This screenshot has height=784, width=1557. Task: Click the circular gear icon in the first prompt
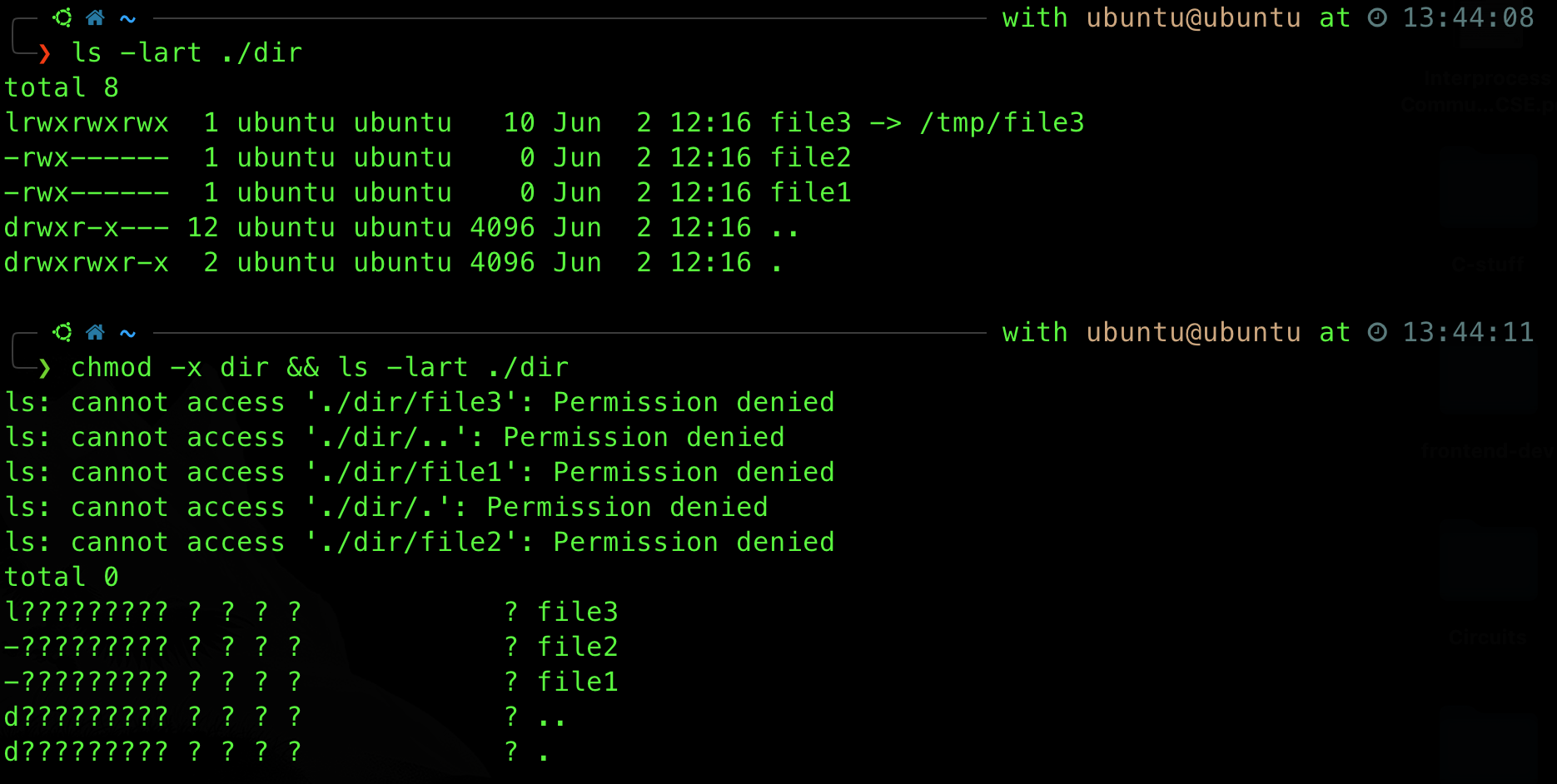pyautogui.click(x=62, y=17)
